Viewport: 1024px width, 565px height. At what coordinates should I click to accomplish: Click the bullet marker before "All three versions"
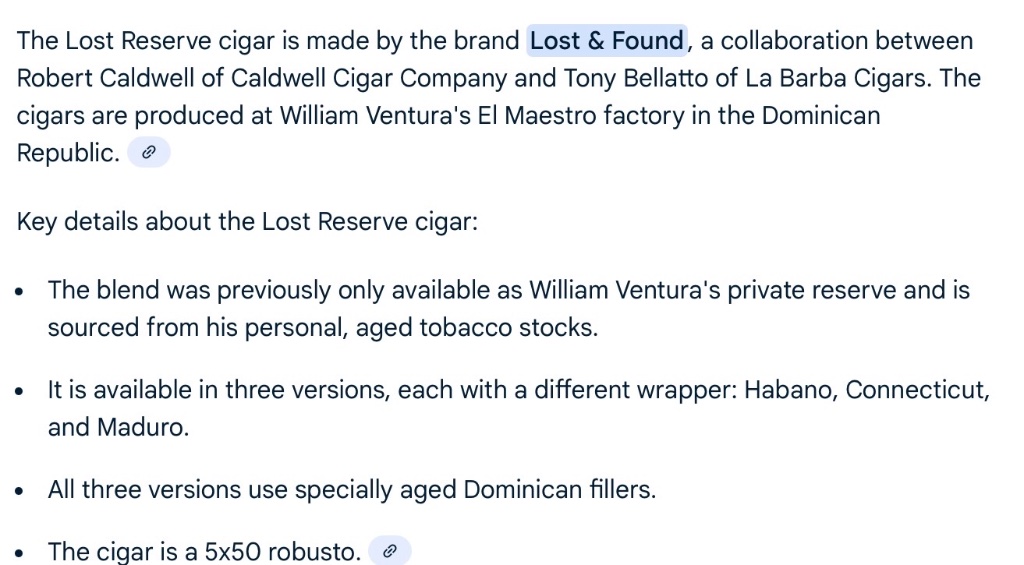coord(20,491)
